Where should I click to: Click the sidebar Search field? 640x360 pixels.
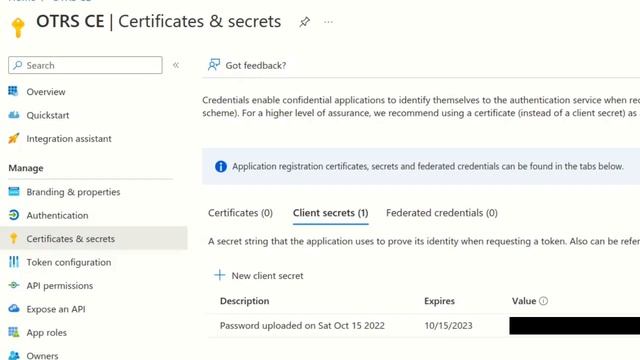click(x=85, y=65)
